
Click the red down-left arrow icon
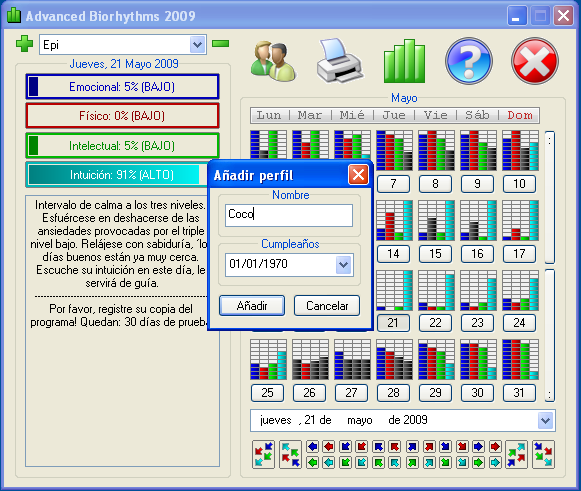point(362,447)
